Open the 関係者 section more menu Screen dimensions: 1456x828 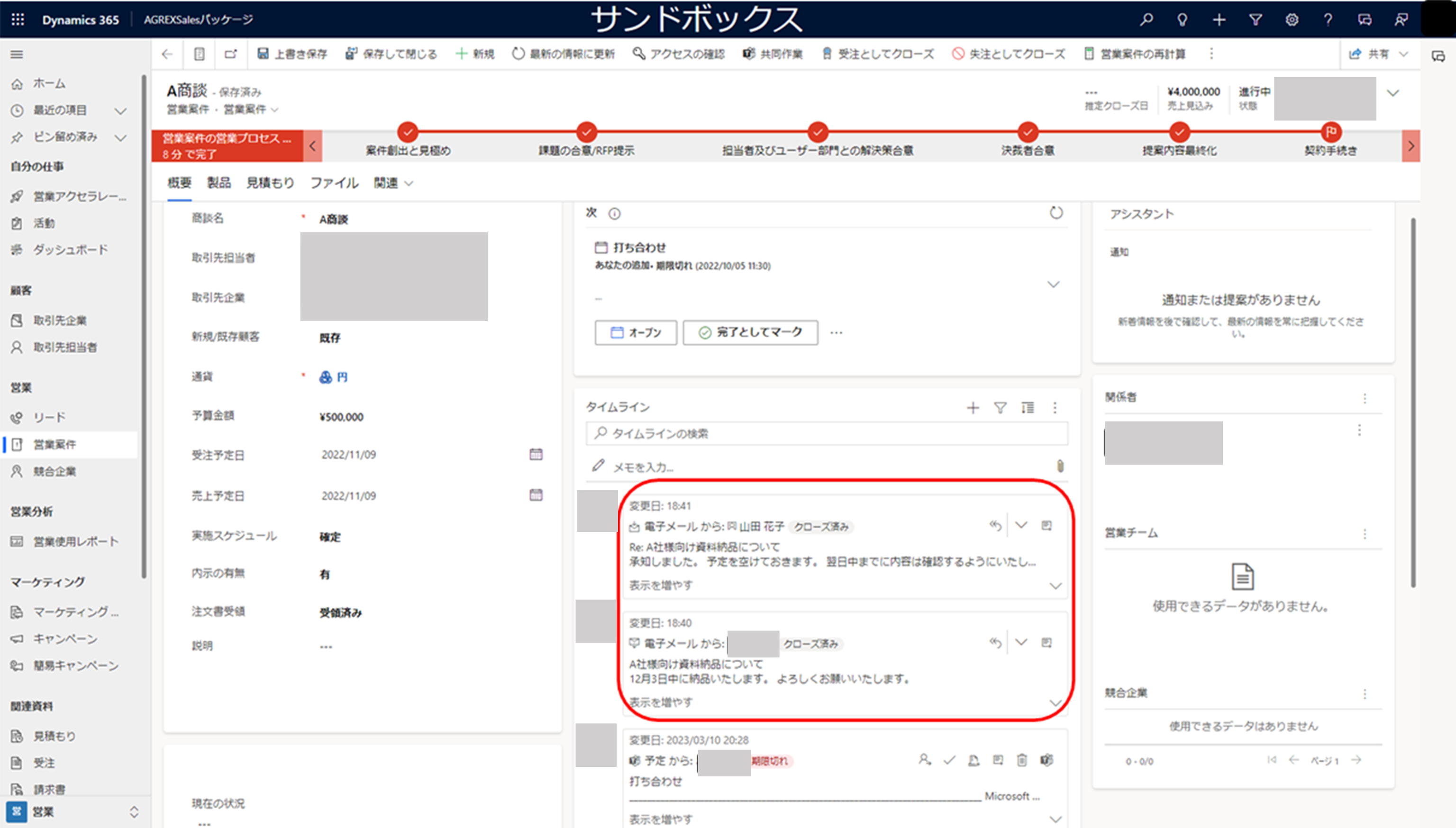tap(1365, 398)
